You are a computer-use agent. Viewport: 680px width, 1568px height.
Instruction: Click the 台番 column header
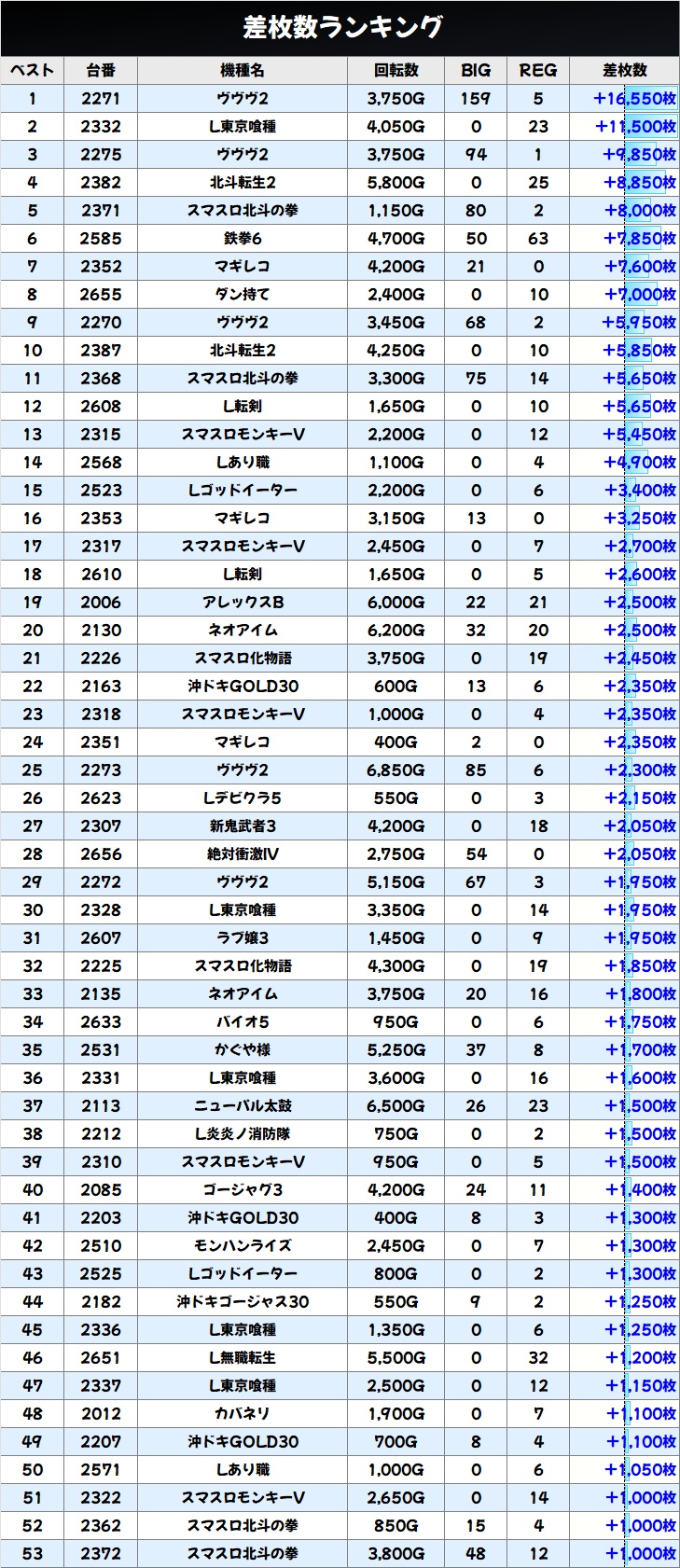101,71
